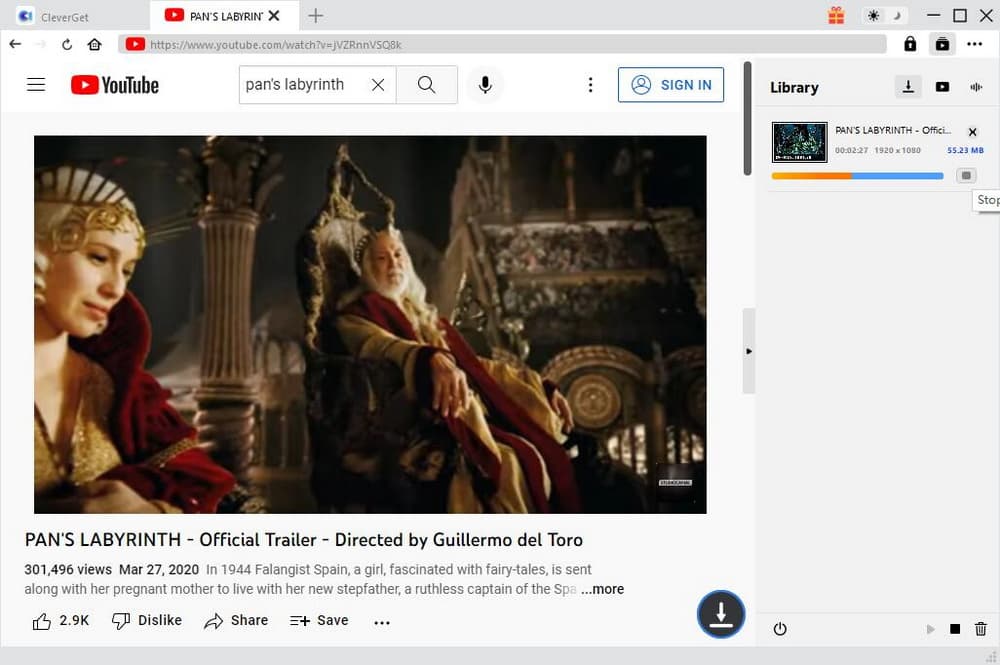Screen dimensions: 1000x665
Task: Open the YouTube hamburger menu
Action: click(x=36, y=84)
